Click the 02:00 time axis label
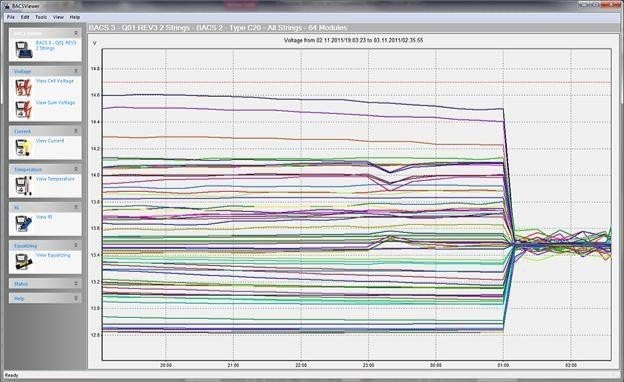Image resolution: width=624 pixels, height=382 pixels. 571,365
